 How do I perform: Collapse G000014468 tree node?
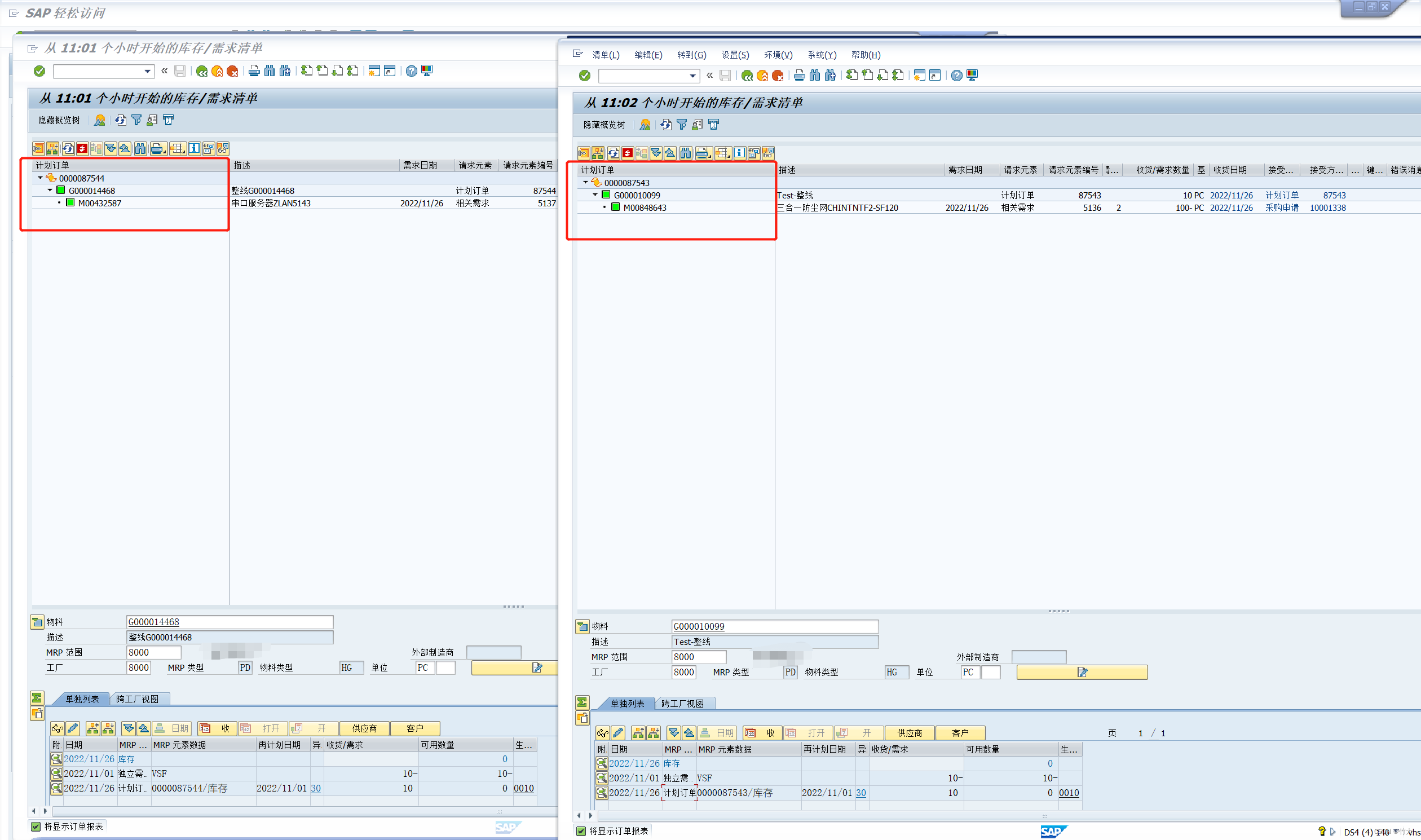50,191
